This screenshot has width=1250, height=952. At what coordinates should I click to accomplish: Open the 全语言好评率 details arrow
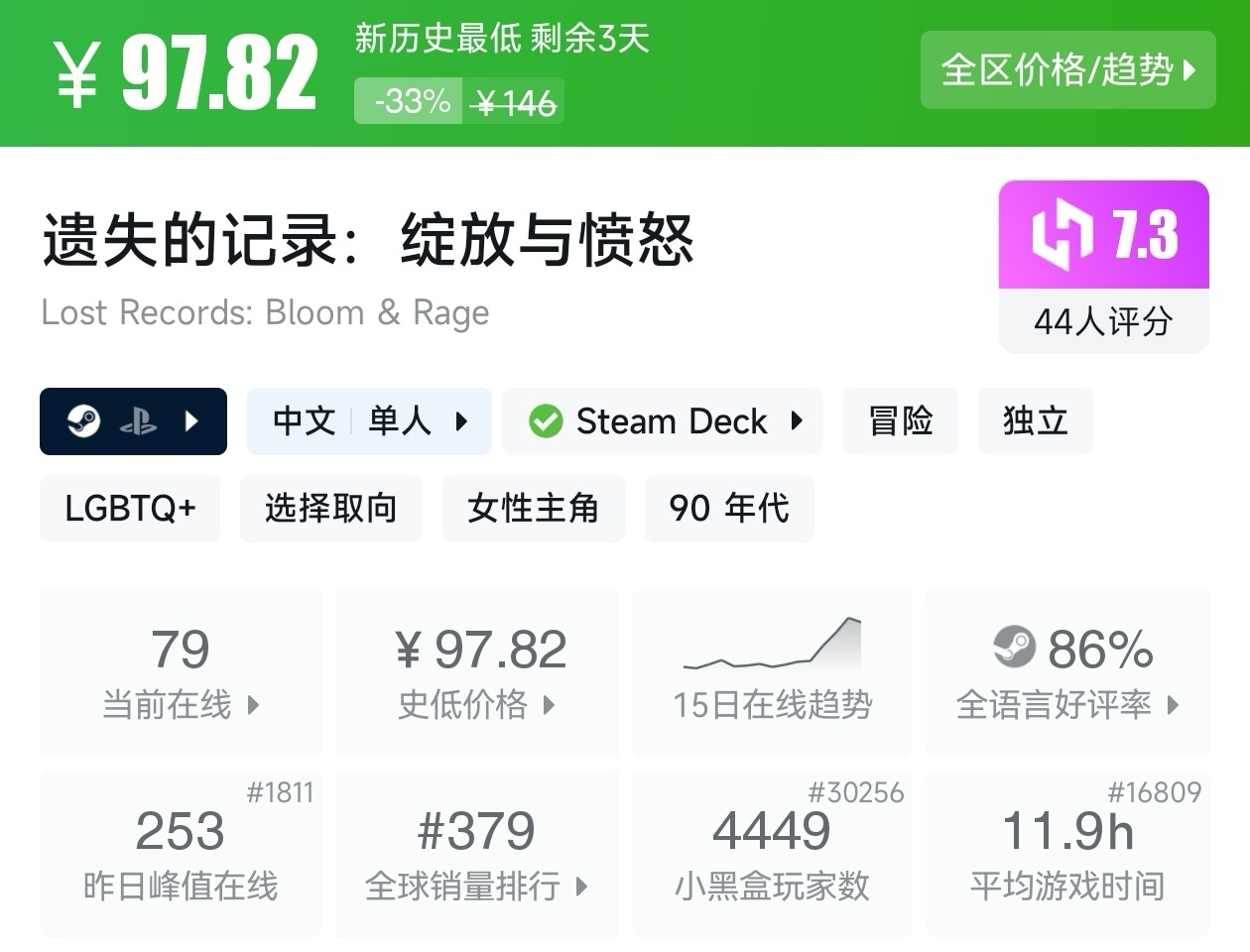[x=1174, y=705]
